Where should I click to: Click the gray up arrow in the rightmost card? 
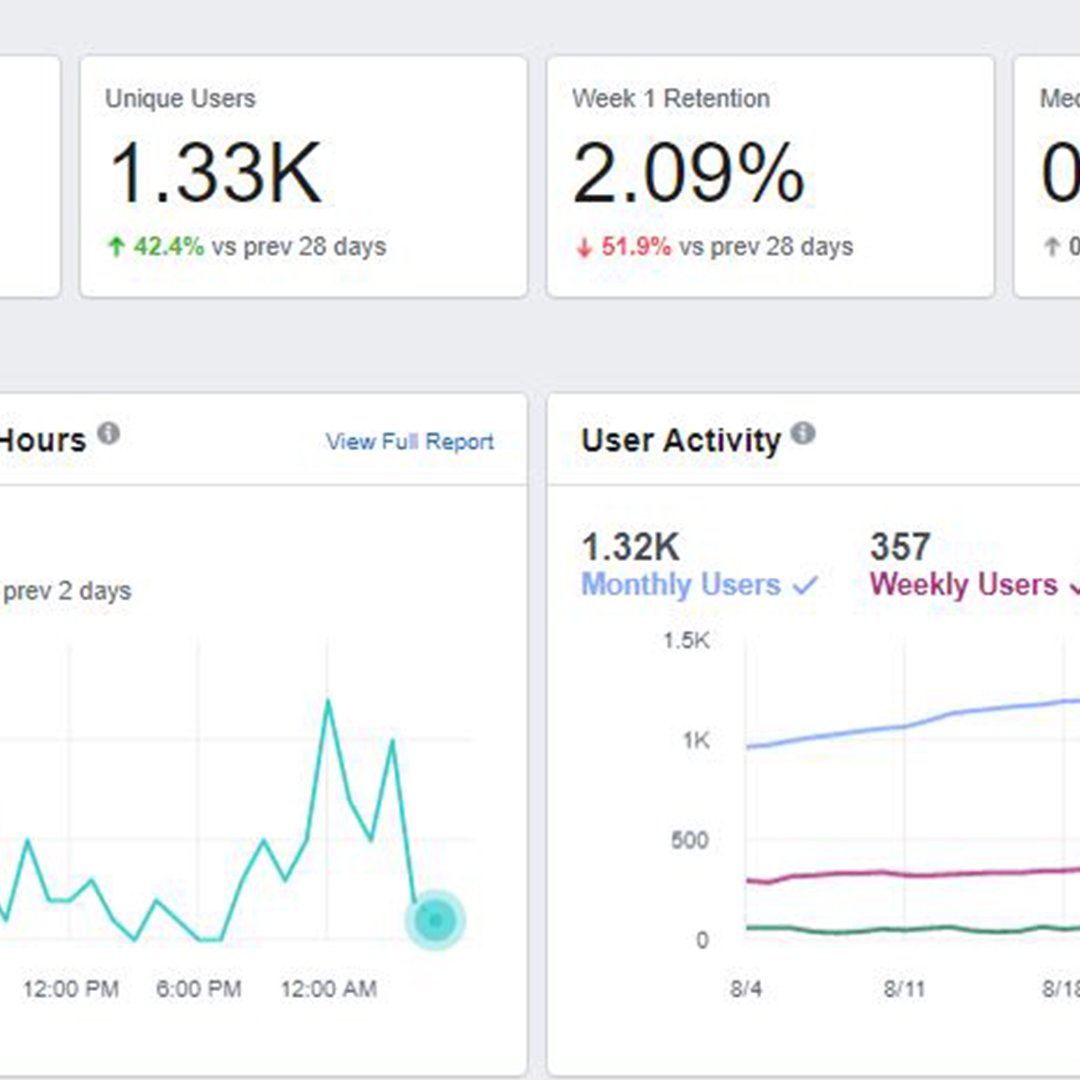(x=1050, y=247)
